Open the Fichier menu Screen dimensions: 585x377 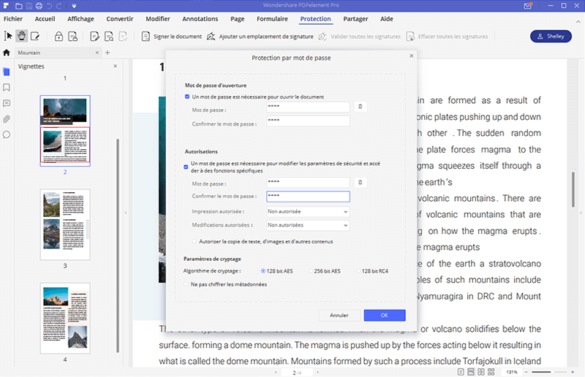pos(13,19)
